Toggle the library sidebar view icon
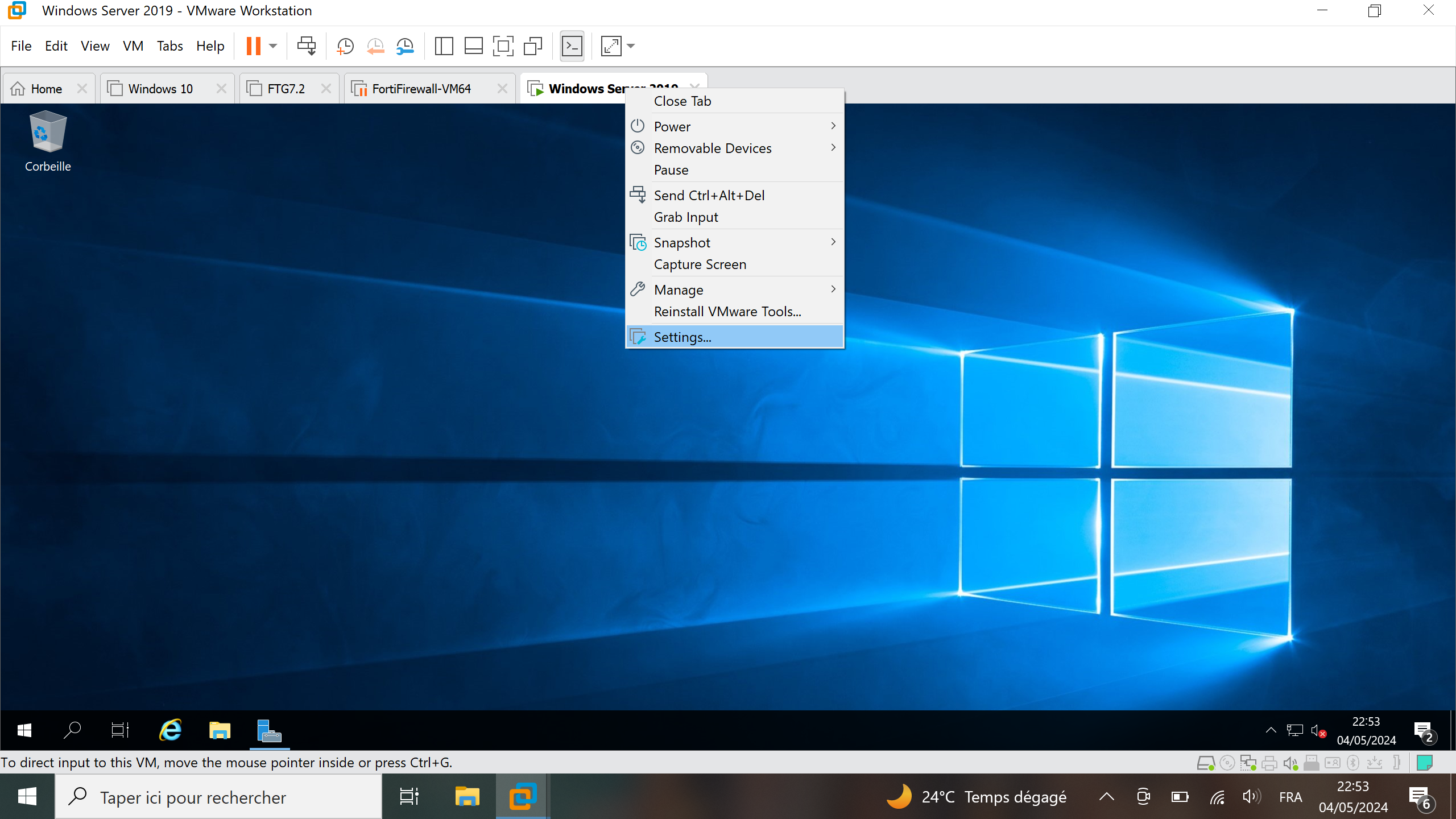The image size is (1456, 819). (444, 46)
